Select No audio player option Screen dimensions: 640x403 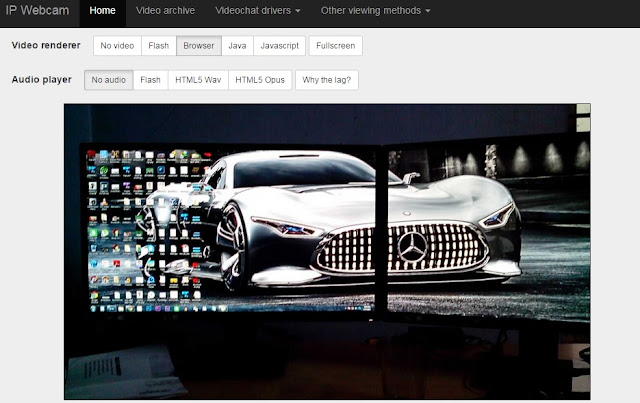click(x=109, y=80)
